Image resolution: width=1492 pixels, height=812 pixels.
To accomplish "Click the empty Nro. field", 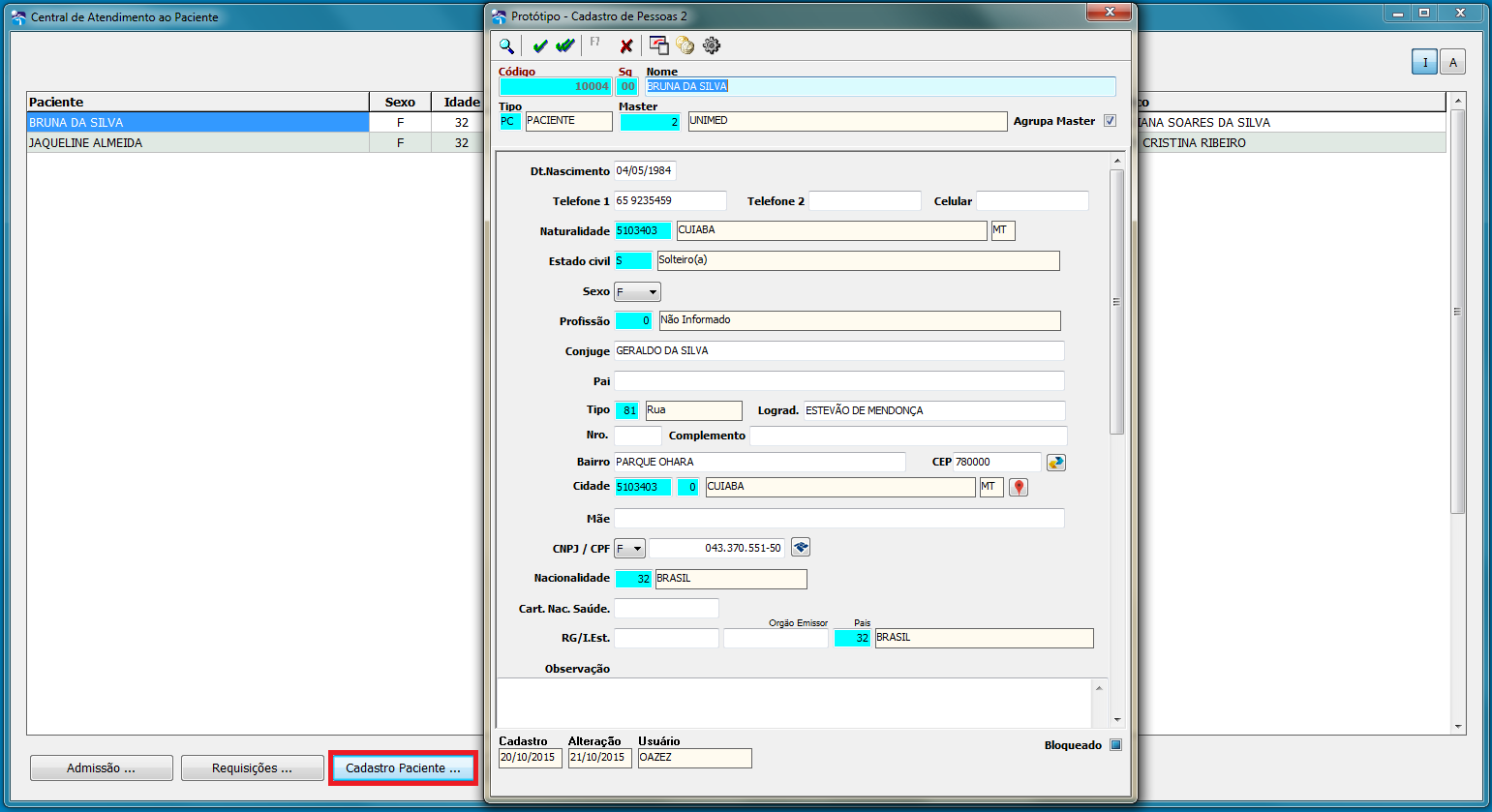I will (x=638, y=436).
